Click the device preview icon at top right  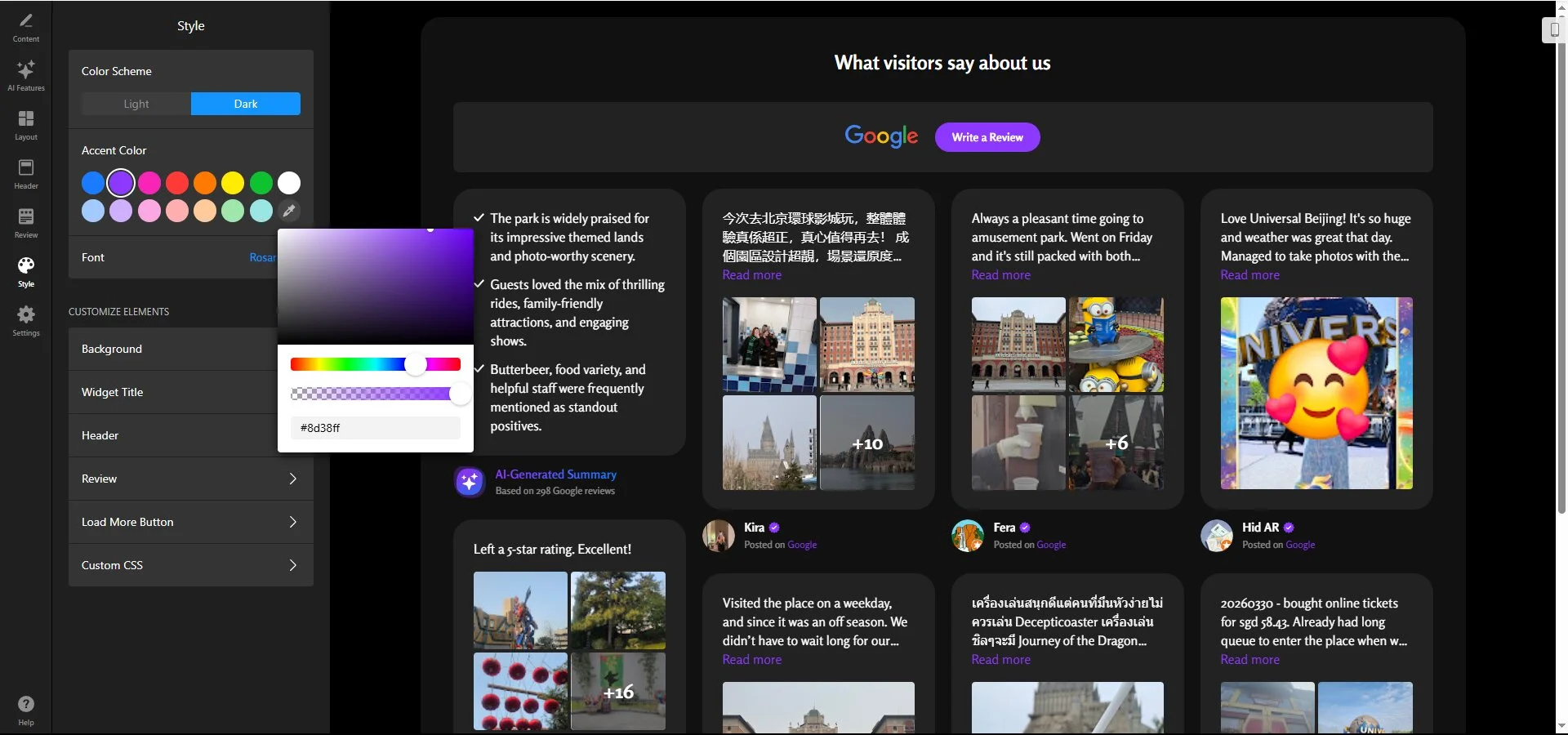(x=1554, y=29)
